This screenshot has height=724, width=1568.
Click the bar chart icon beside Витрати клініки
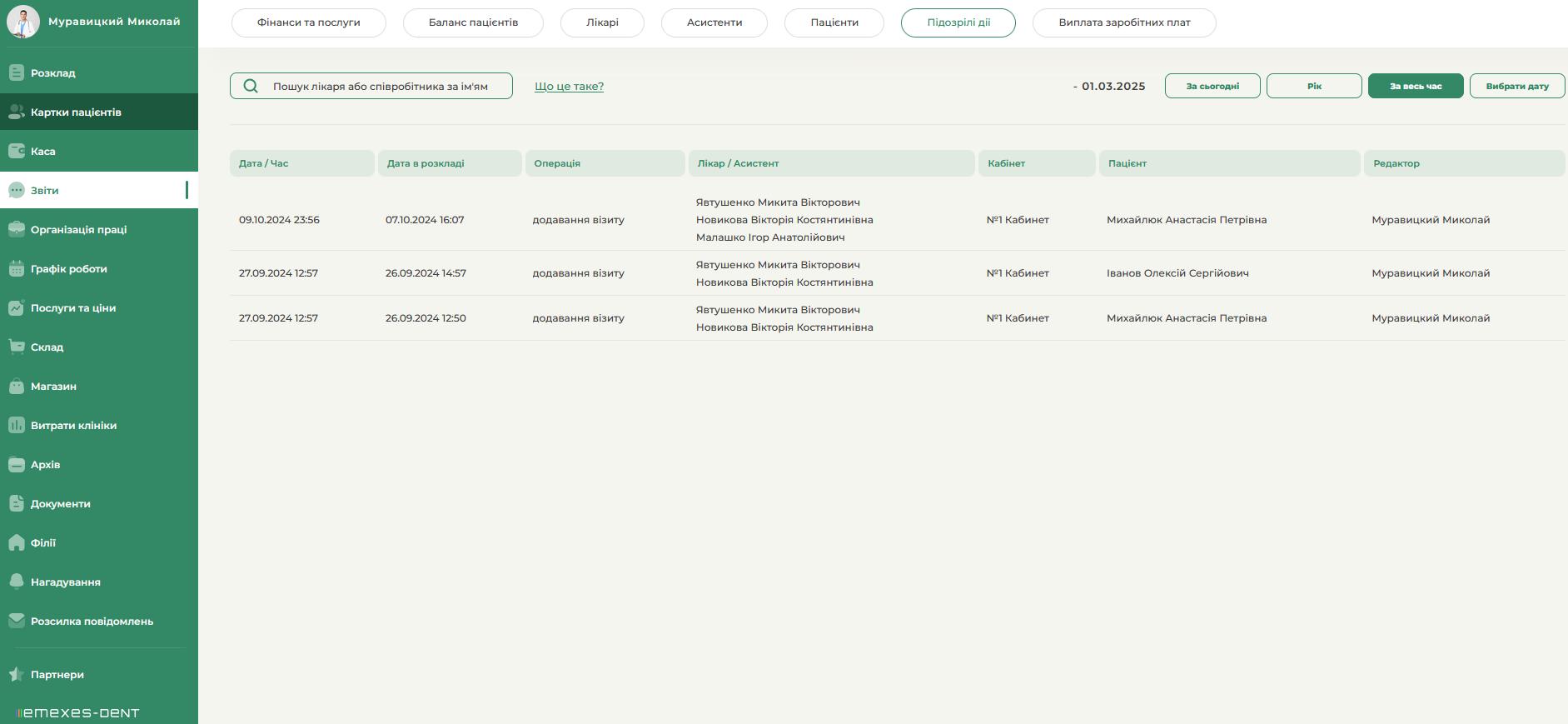(x=16, y=425)
